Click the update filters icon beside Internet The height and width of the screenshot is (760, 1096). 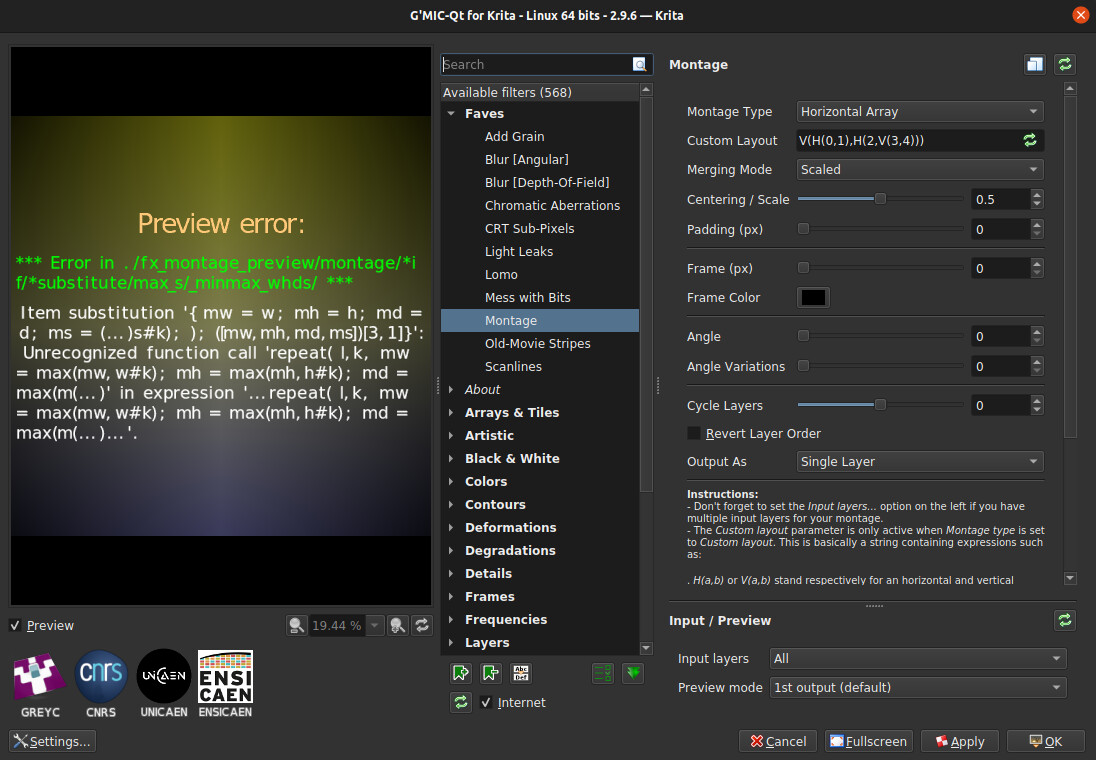coord(461,702)
